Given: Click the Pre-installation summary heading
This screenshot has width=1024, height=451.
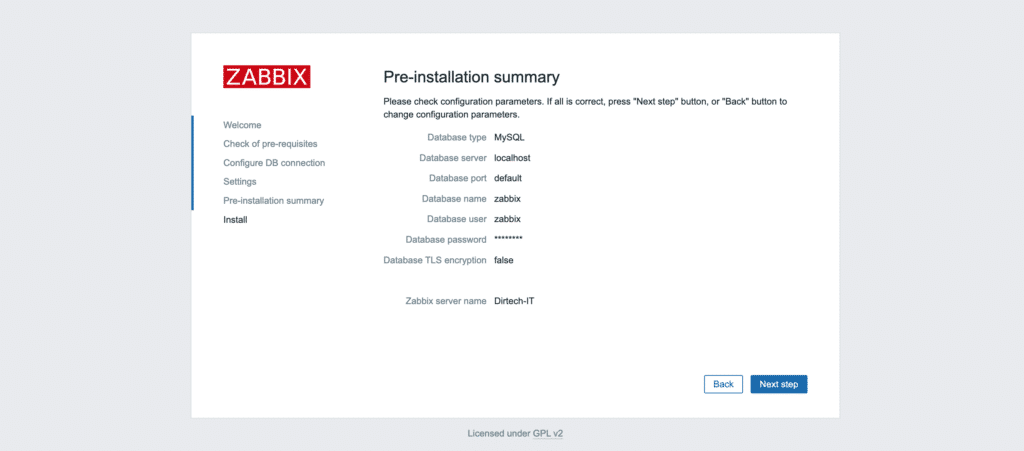Looking at the screenshot, I should coord(471,77).
